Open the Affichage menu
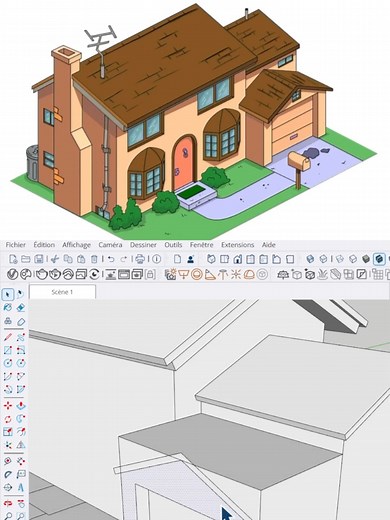This screenshot has height=520, width=390. pyautogui.click(x=76, y=245)
